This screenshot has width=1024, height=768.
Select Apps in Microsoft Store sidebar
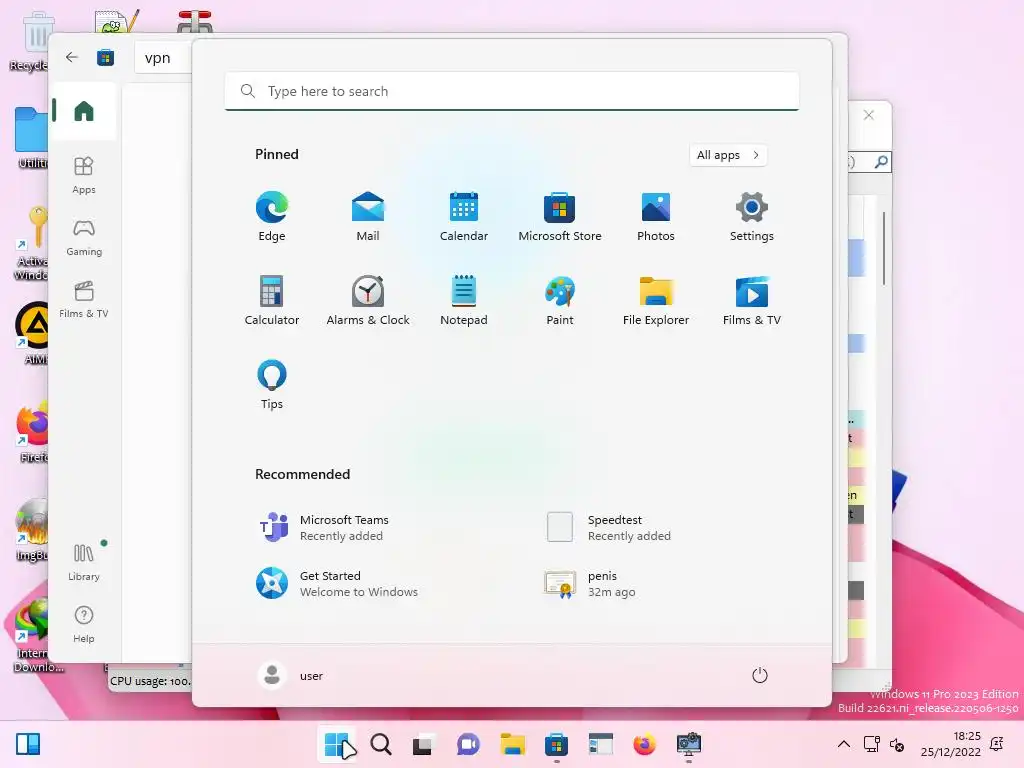coord(84,175)
